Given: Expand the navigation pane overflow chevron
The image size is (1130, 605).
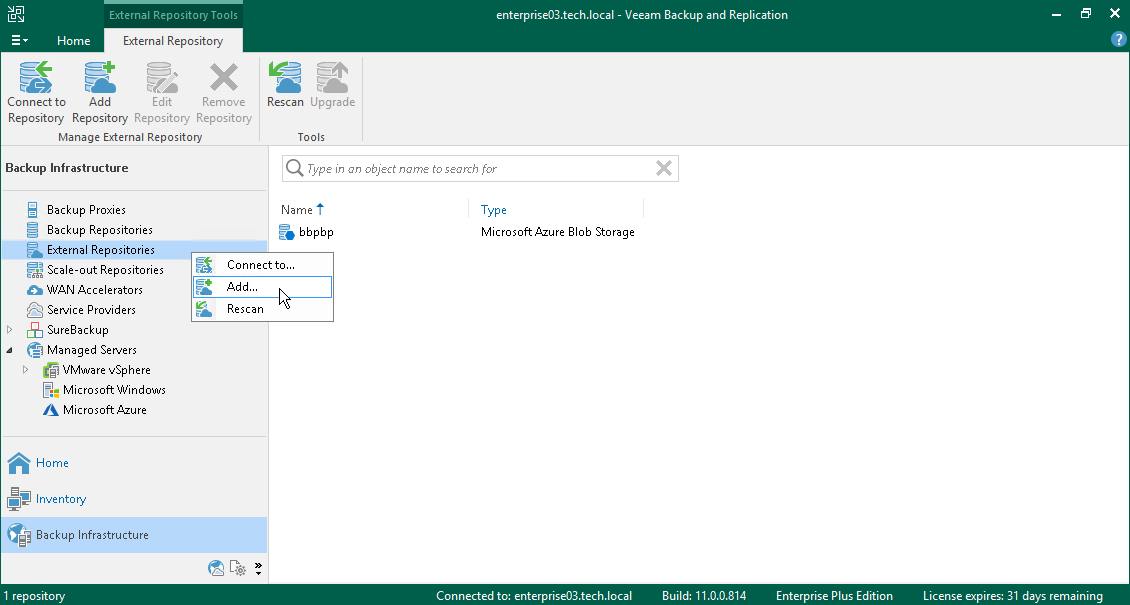Looking at the screenshot, I should coord(258,568).
